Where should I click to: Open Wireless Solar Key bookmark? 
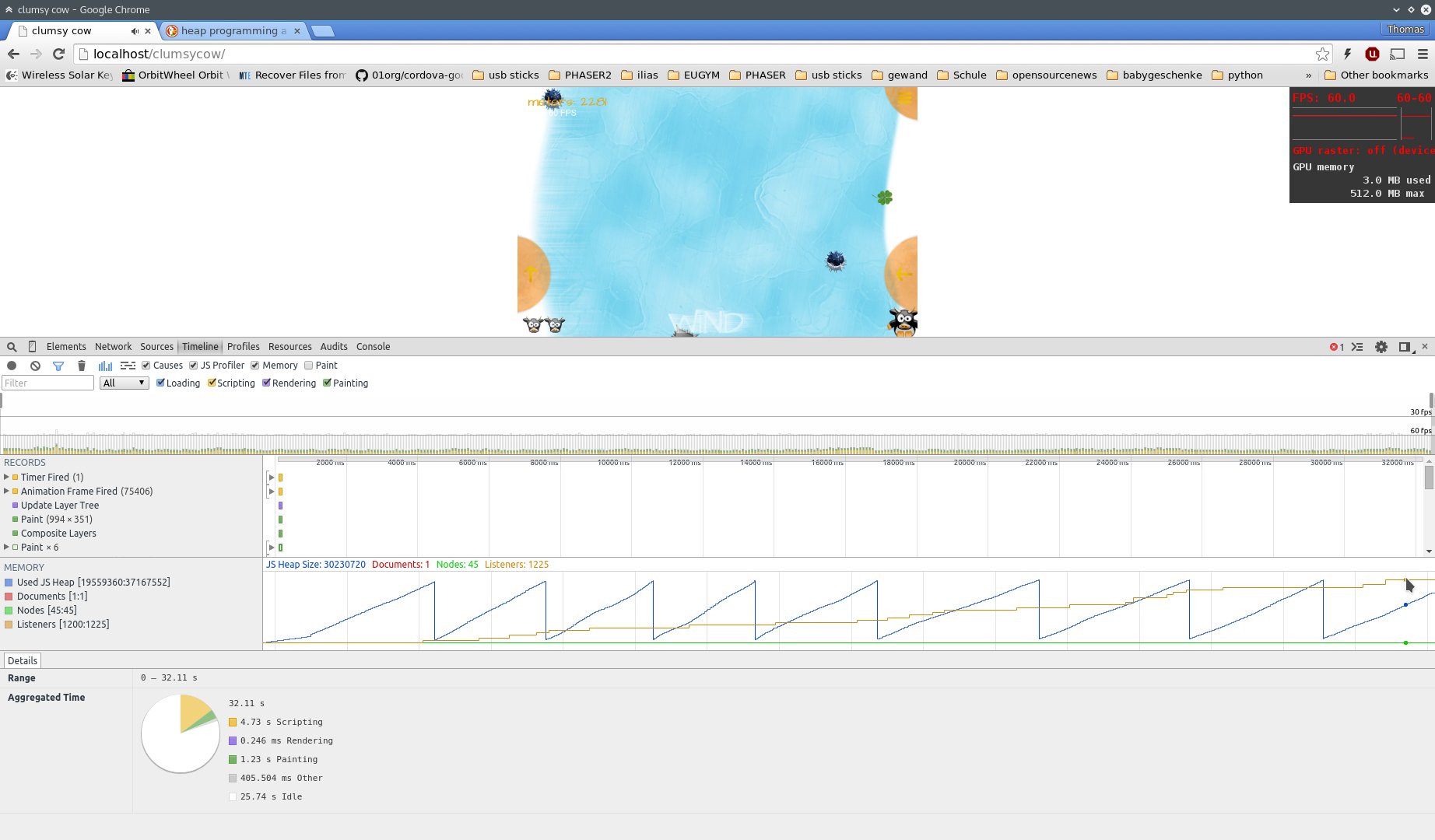[59, 75]
